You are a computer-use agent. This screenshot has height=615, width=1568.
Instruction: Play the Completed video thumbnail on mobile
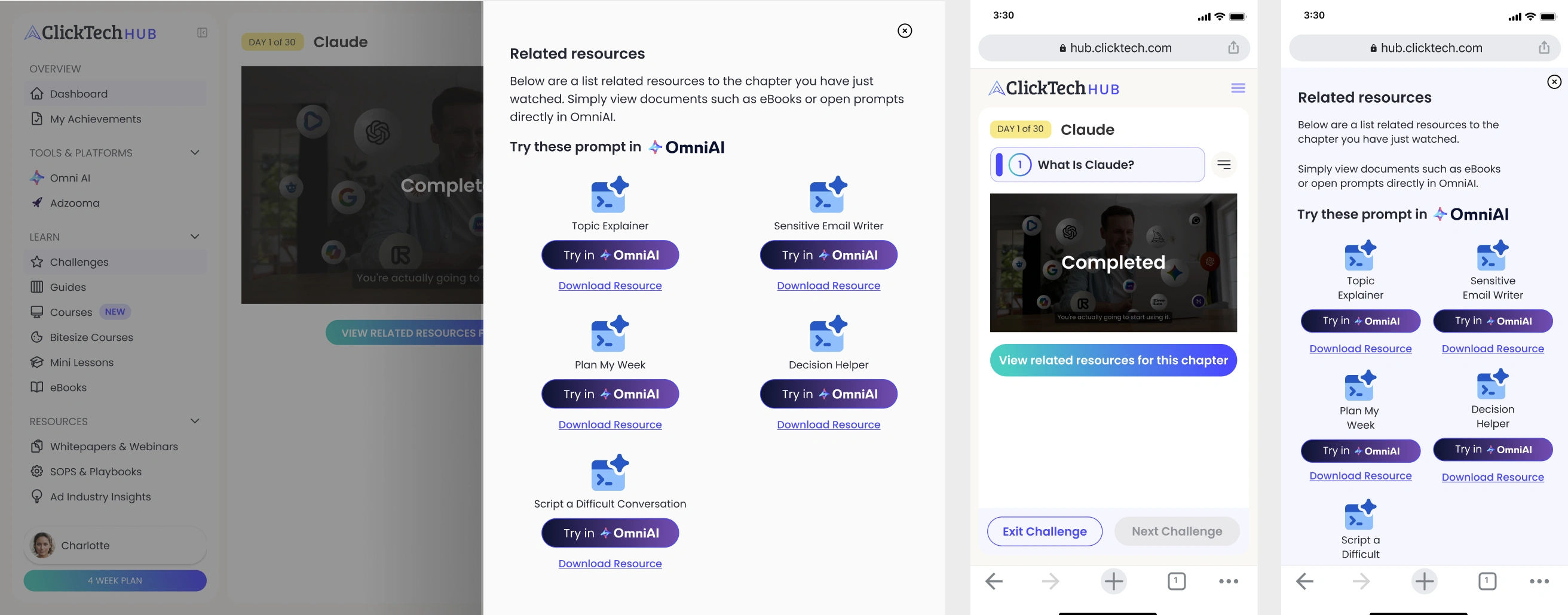[1113, 263]
